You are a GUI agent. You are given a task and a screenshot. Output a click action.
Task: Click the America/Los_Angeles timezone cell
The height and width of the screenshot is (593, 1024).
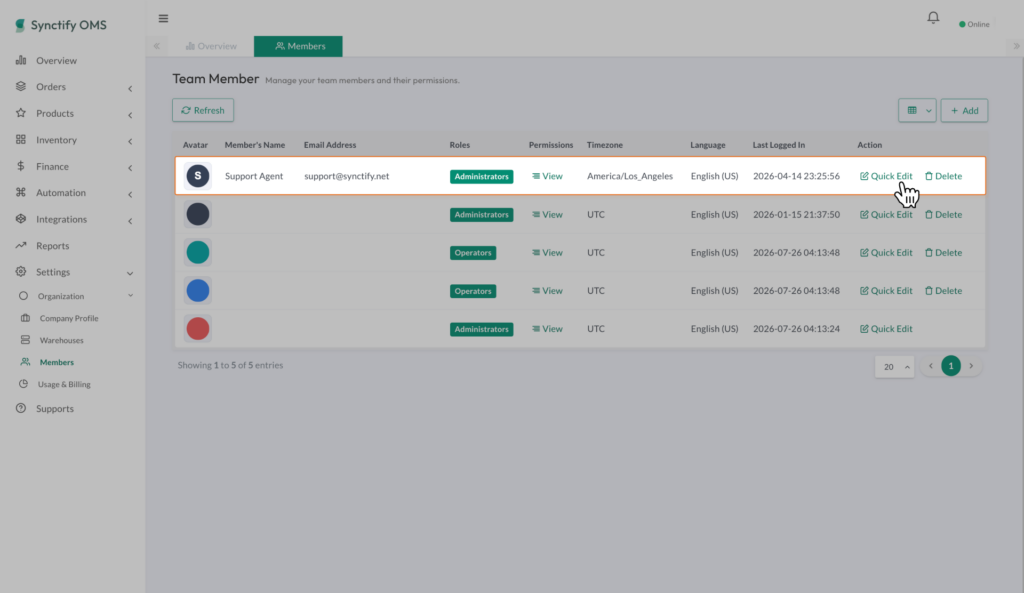click(x=630, y=176)
